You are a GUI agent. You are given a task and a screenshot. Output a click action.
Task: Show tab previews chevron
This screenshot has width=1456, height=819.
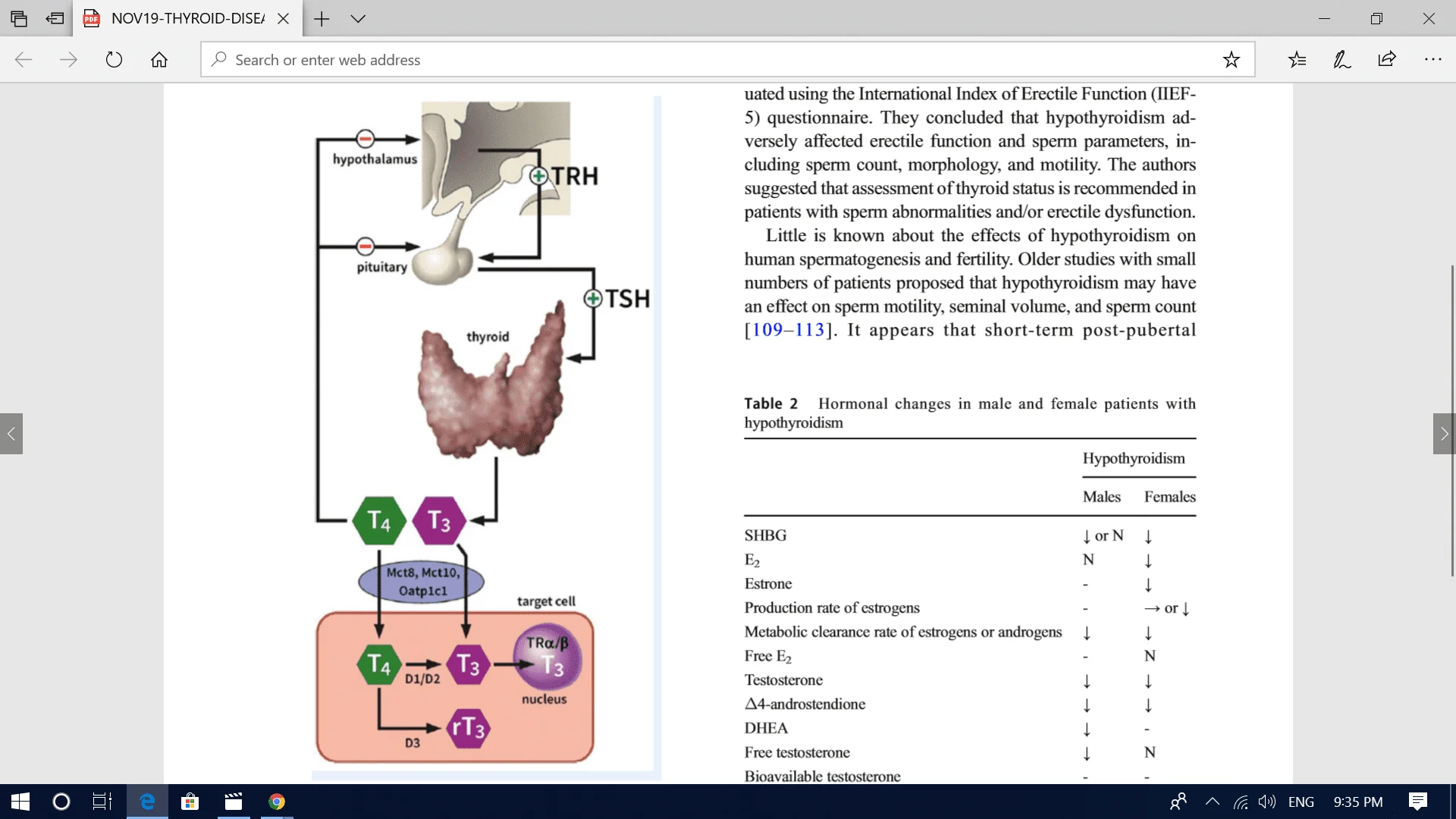358,18
